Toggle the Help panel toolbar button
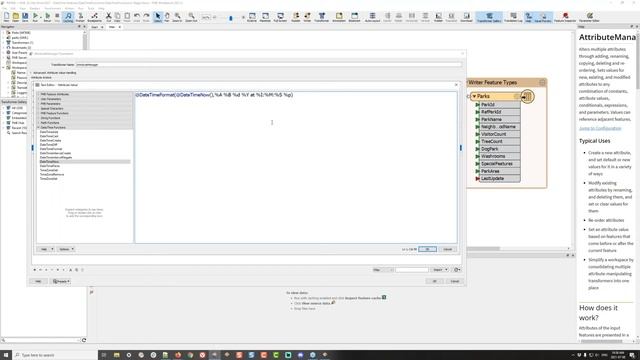Screen dimensions: 640x360 coord(529,17)
